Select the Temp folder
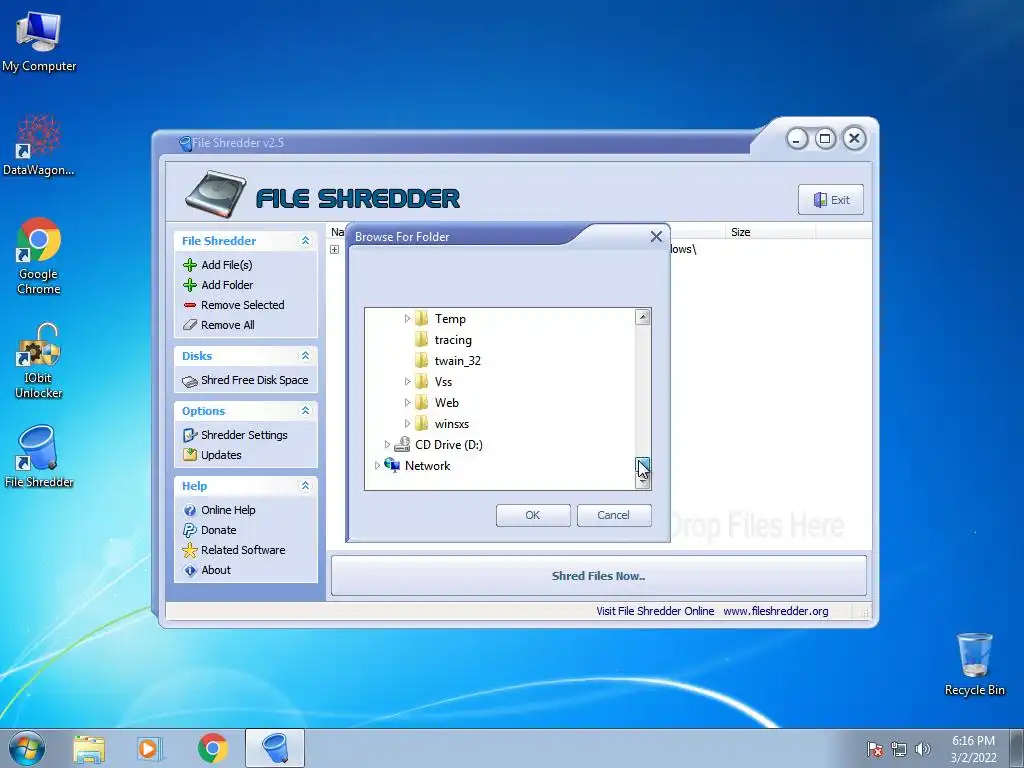Image resolution: width=1024 pixels, height=768 pixels. [x=450, y=319]
